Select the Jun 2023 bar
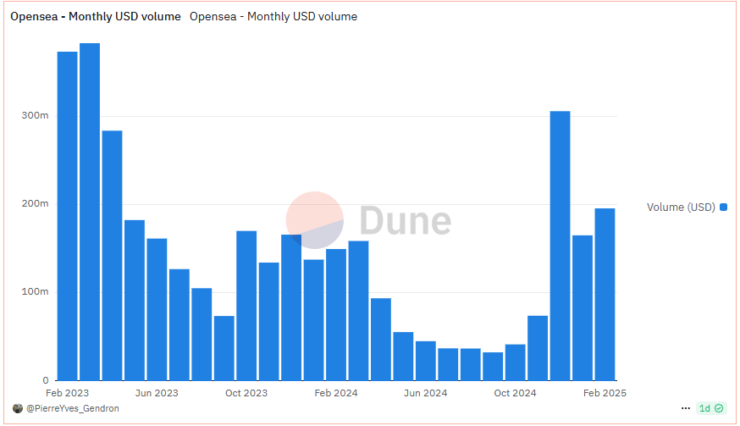Image resolution: width=740 pixels, height=426 pixels. coord(157,309)
